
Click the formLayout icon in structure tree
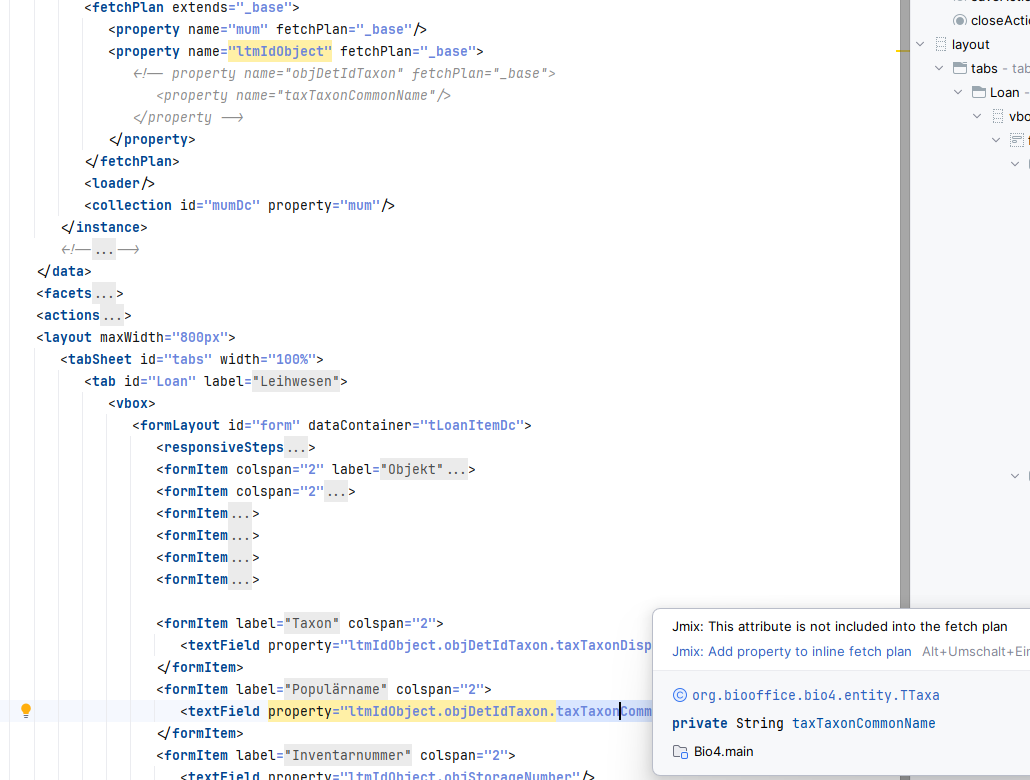tap(1016, 140)
